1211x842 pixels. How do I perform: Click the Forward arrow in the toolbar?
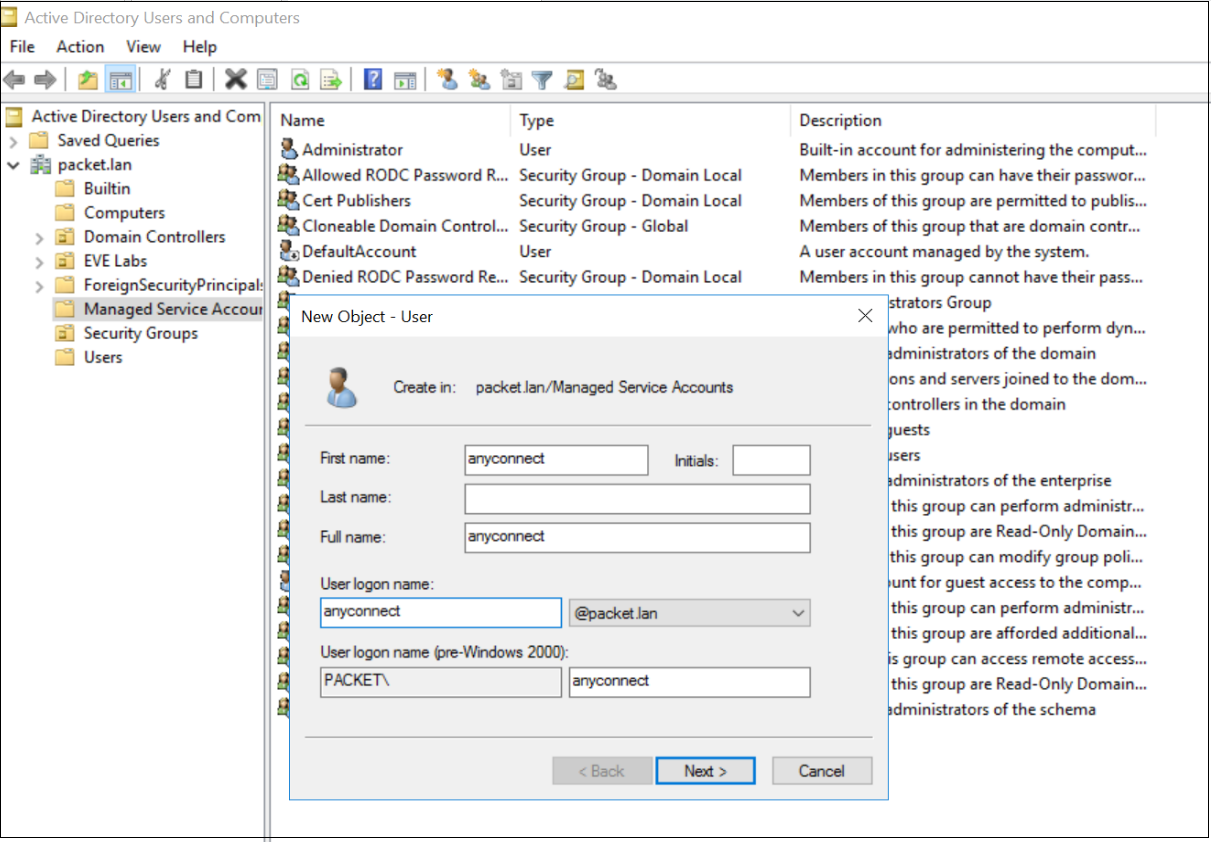[45, 80]
